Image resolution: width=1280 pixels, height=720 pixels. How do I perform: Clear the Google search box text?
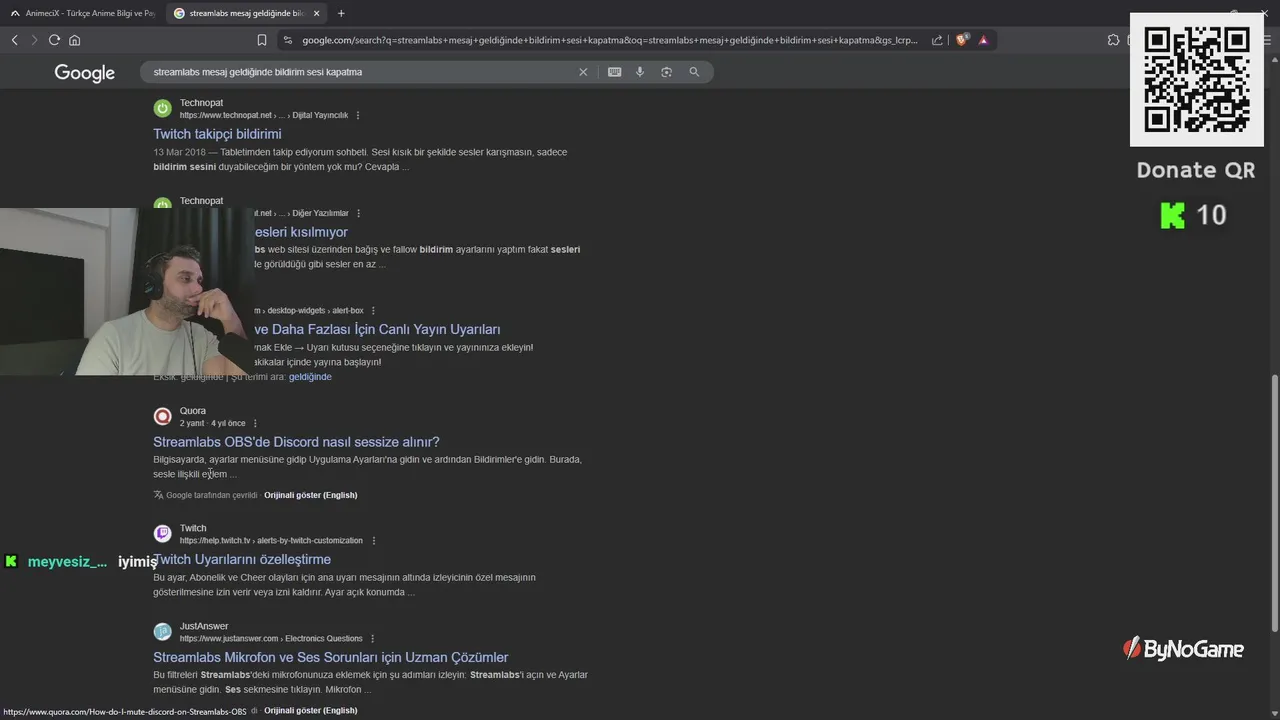coord(583,72)
